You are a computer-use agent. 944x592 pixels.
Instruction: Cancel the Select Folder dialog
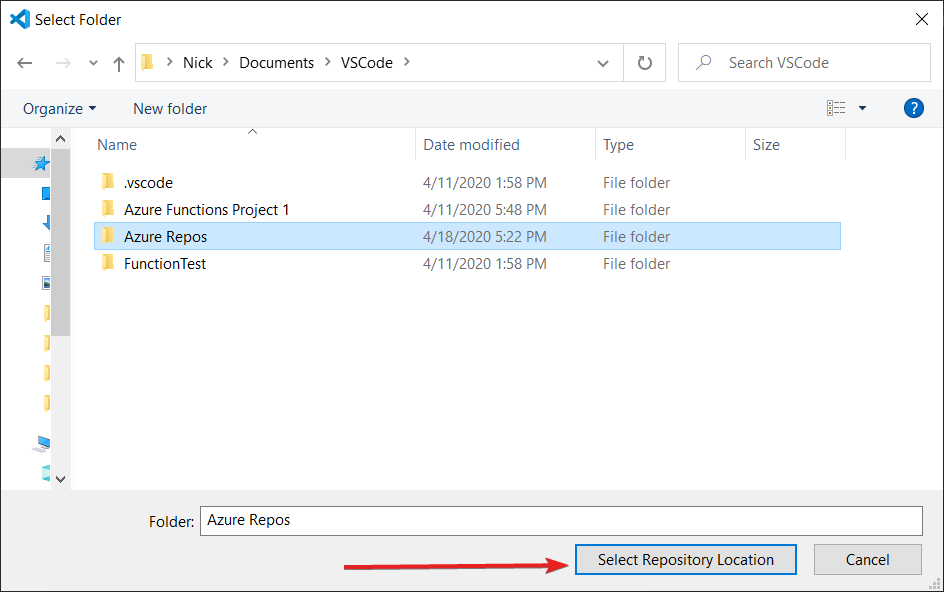868,559
